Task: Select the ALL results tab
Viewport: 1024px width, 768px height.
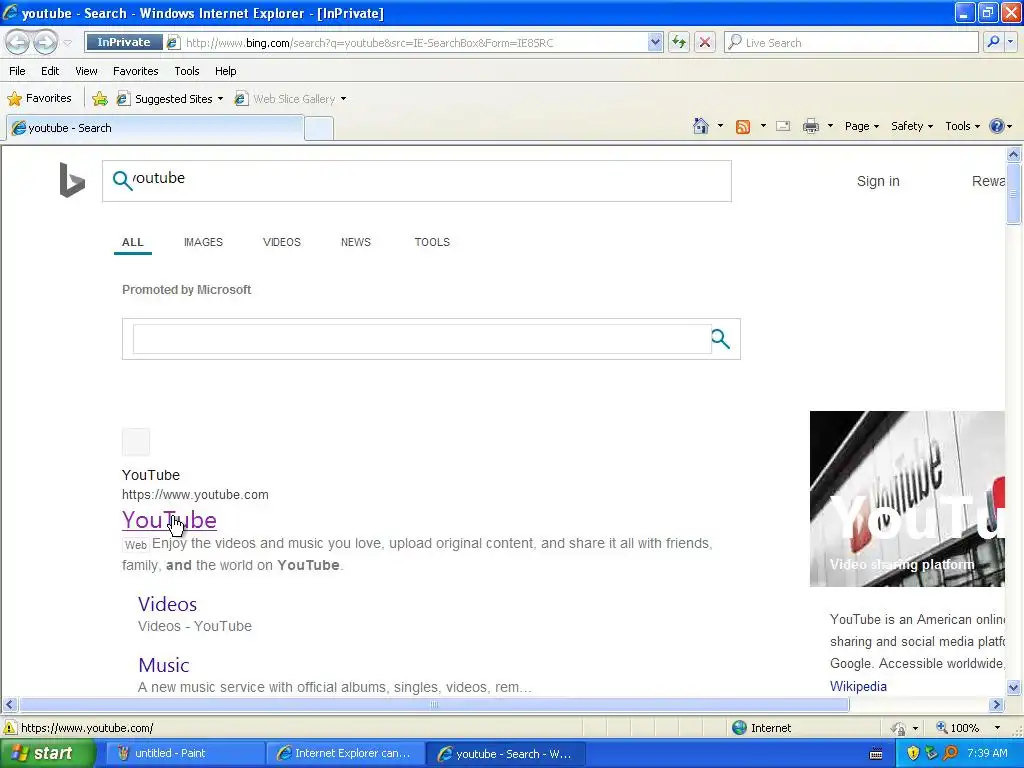Action: pos(133,242)
